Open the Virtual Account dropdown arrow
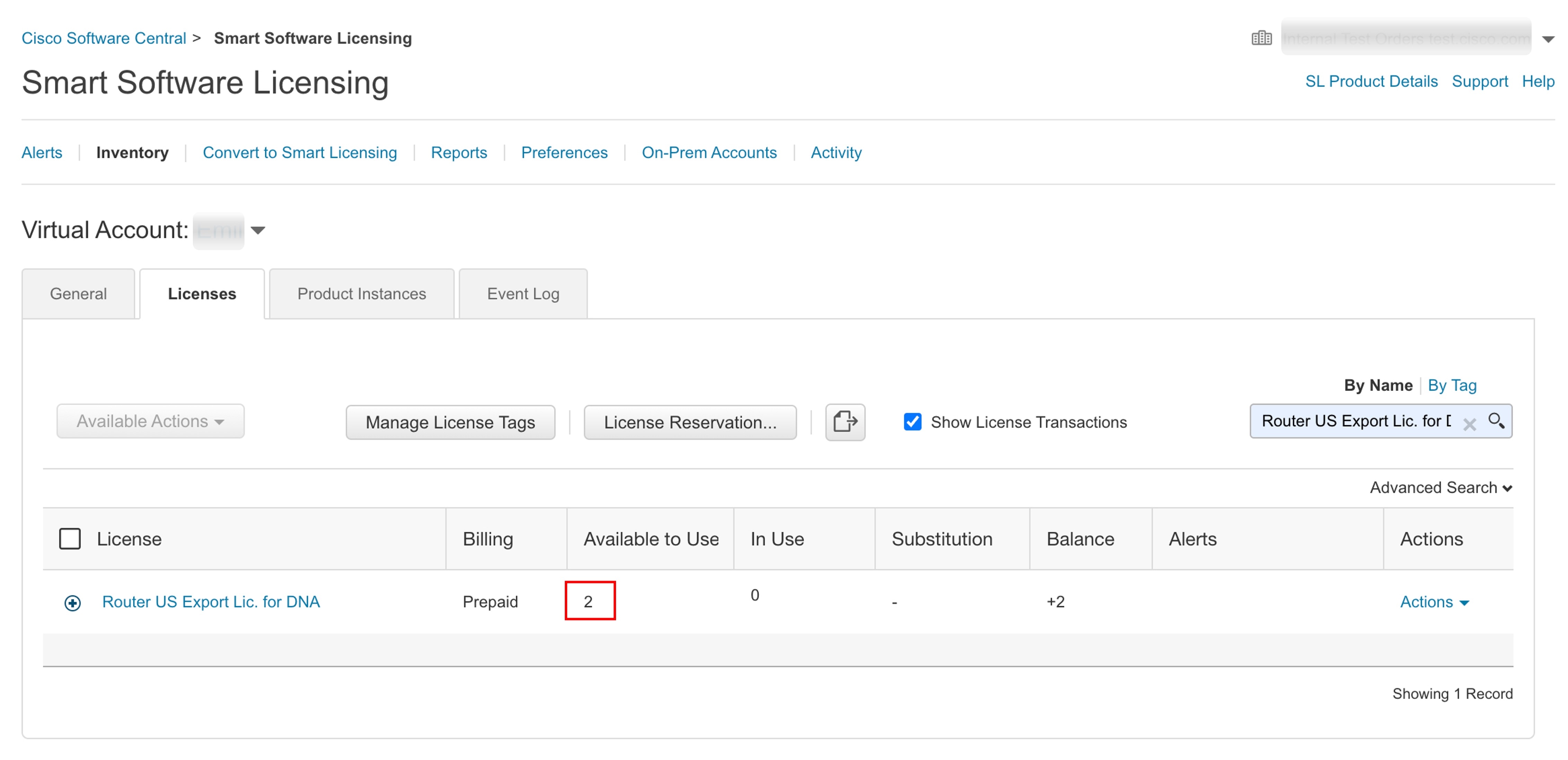 (258, 231)
